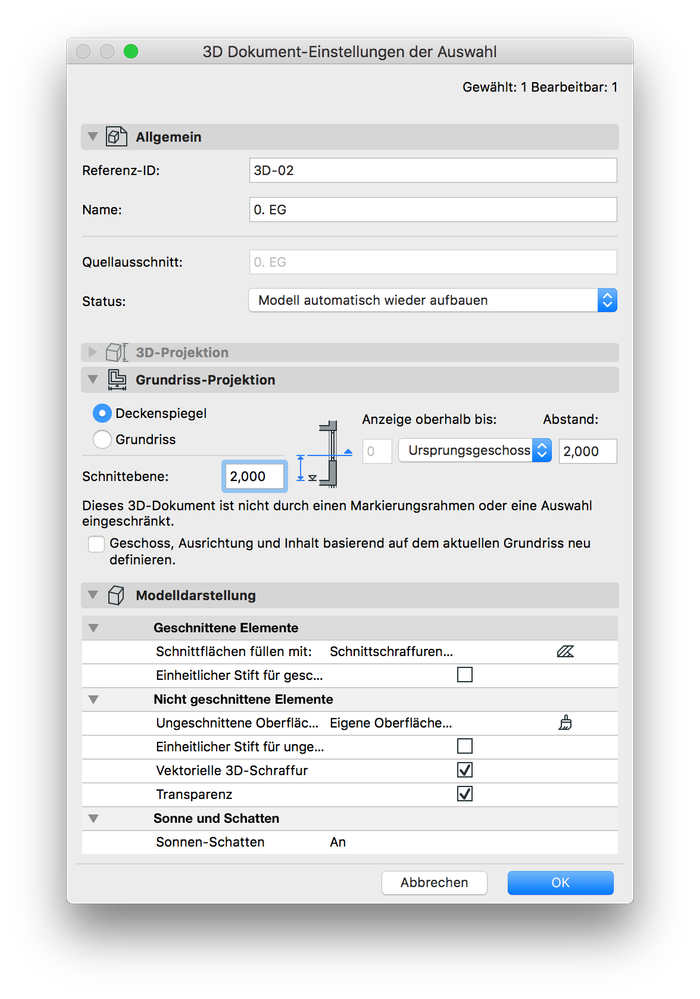Click the Schnittschraffuren hatch fill icon
The height and width of the screenshot is (999, 700).
pos(565,651)
